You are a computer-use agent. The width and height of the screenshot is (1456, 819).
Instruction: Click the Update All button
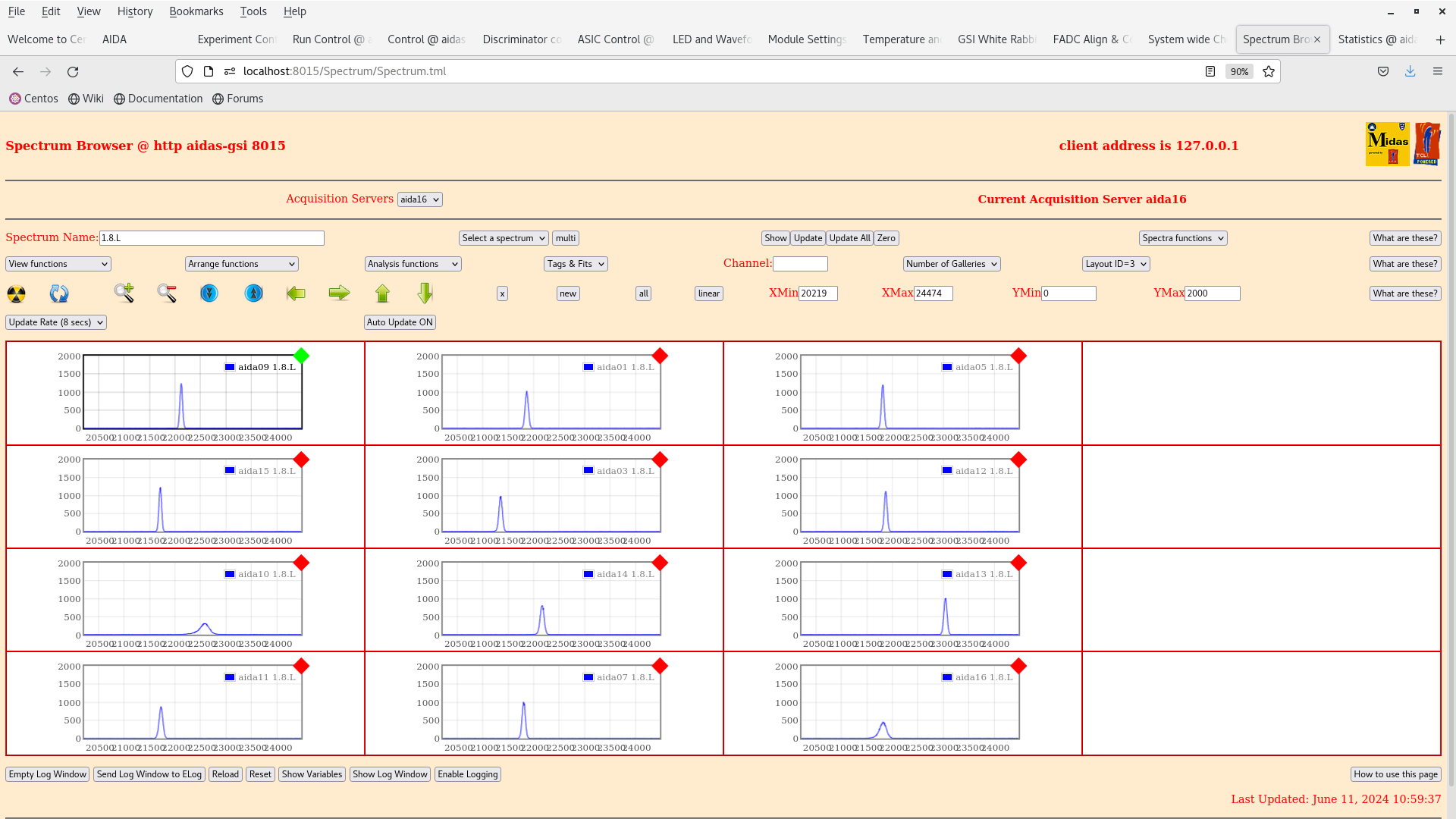[849, 238]
